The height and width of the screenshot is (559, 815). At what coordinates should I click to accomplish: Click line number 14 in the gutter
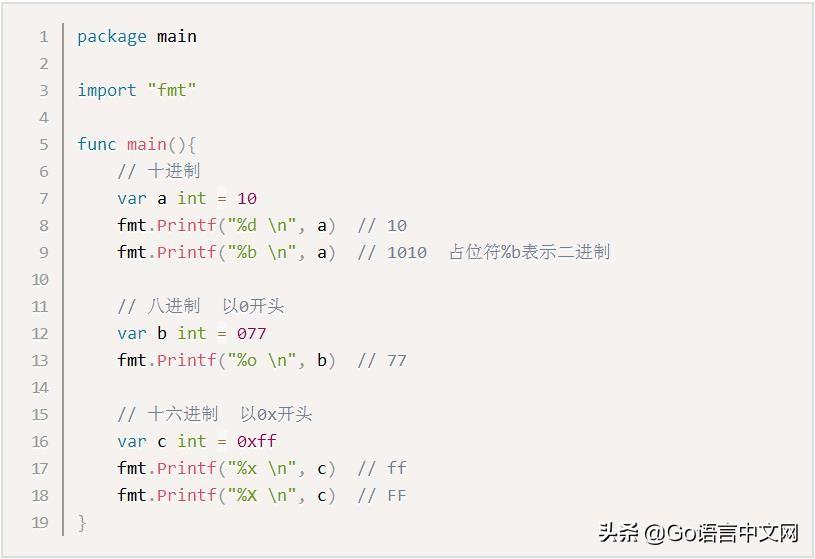(40, 388)
